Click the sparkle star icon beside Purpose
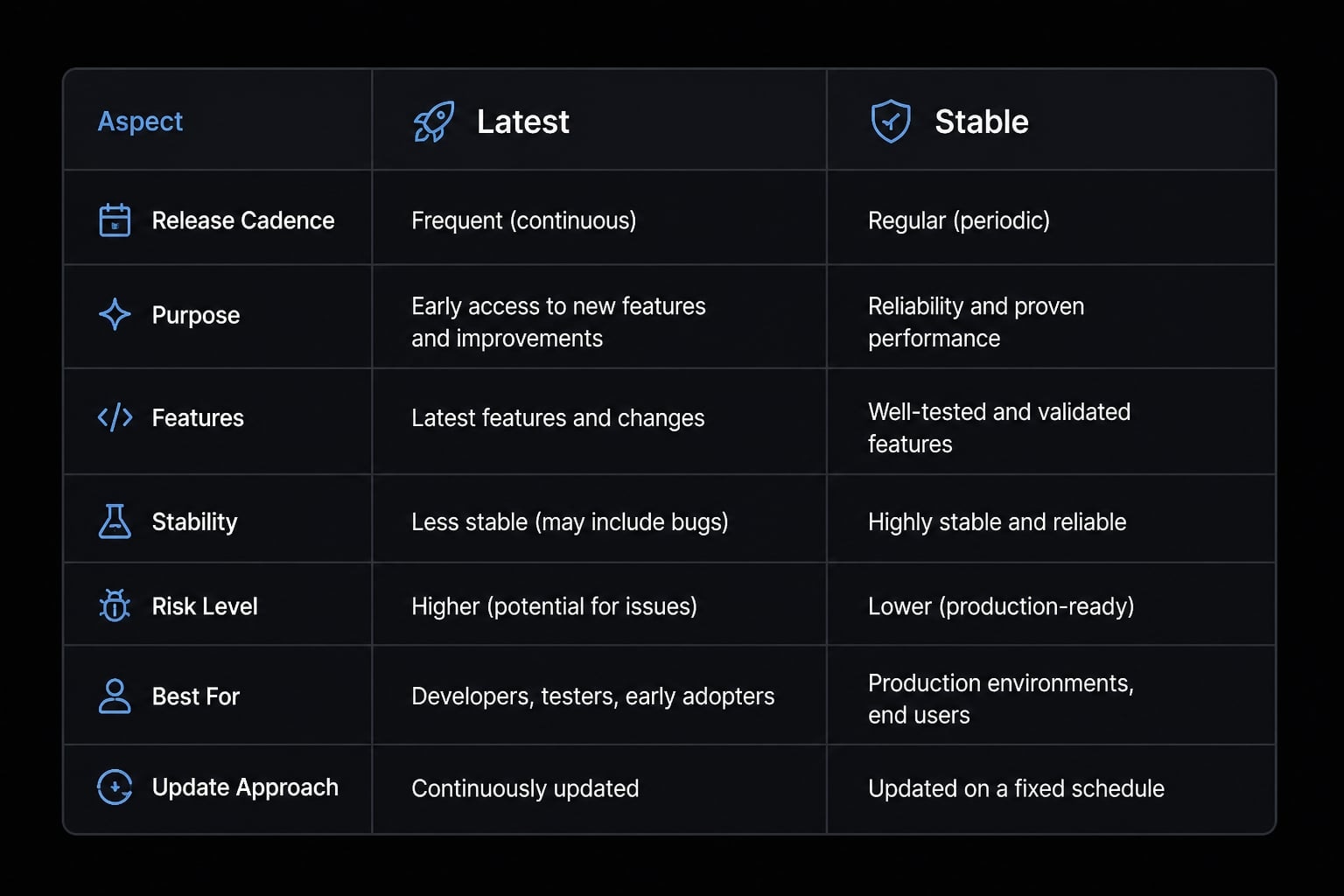1344x896 pixels. click(115, 314)
